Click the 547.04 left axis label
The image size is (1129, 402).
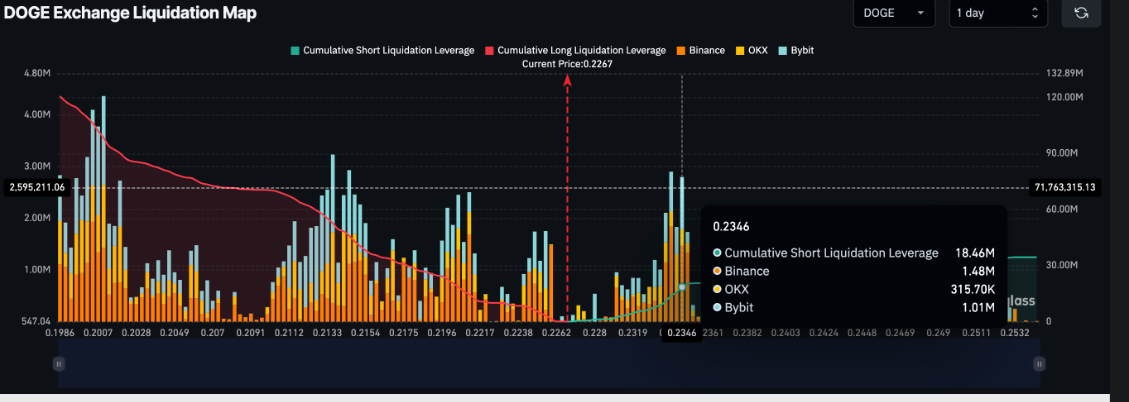[36, 321]
